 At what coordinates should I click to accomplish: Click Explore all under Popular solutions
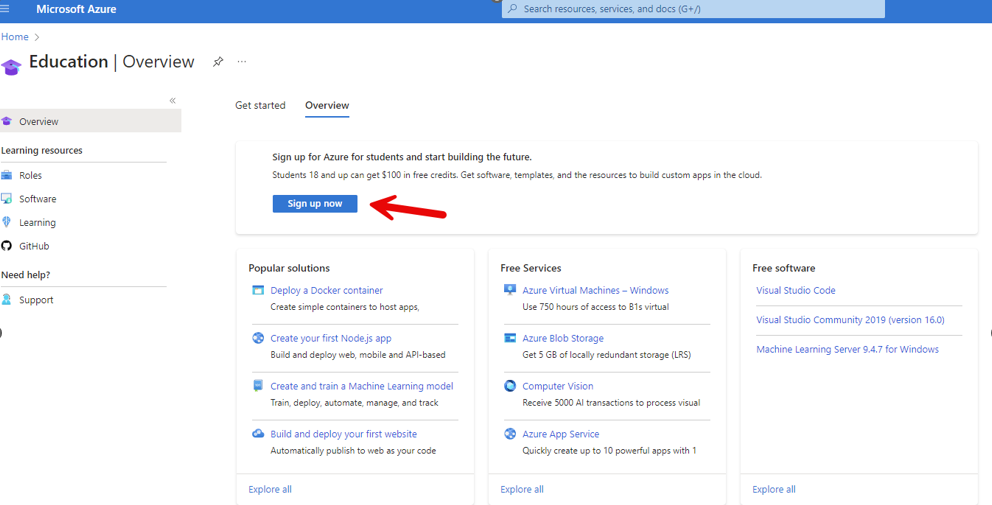(270, 489)
